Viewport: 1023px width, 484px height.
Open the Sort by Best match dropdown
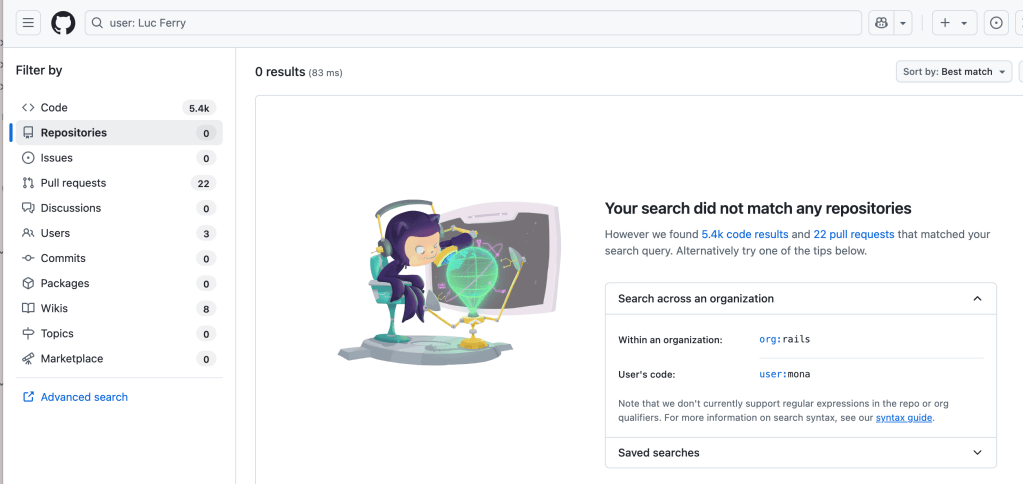click(x=953, y=72)
